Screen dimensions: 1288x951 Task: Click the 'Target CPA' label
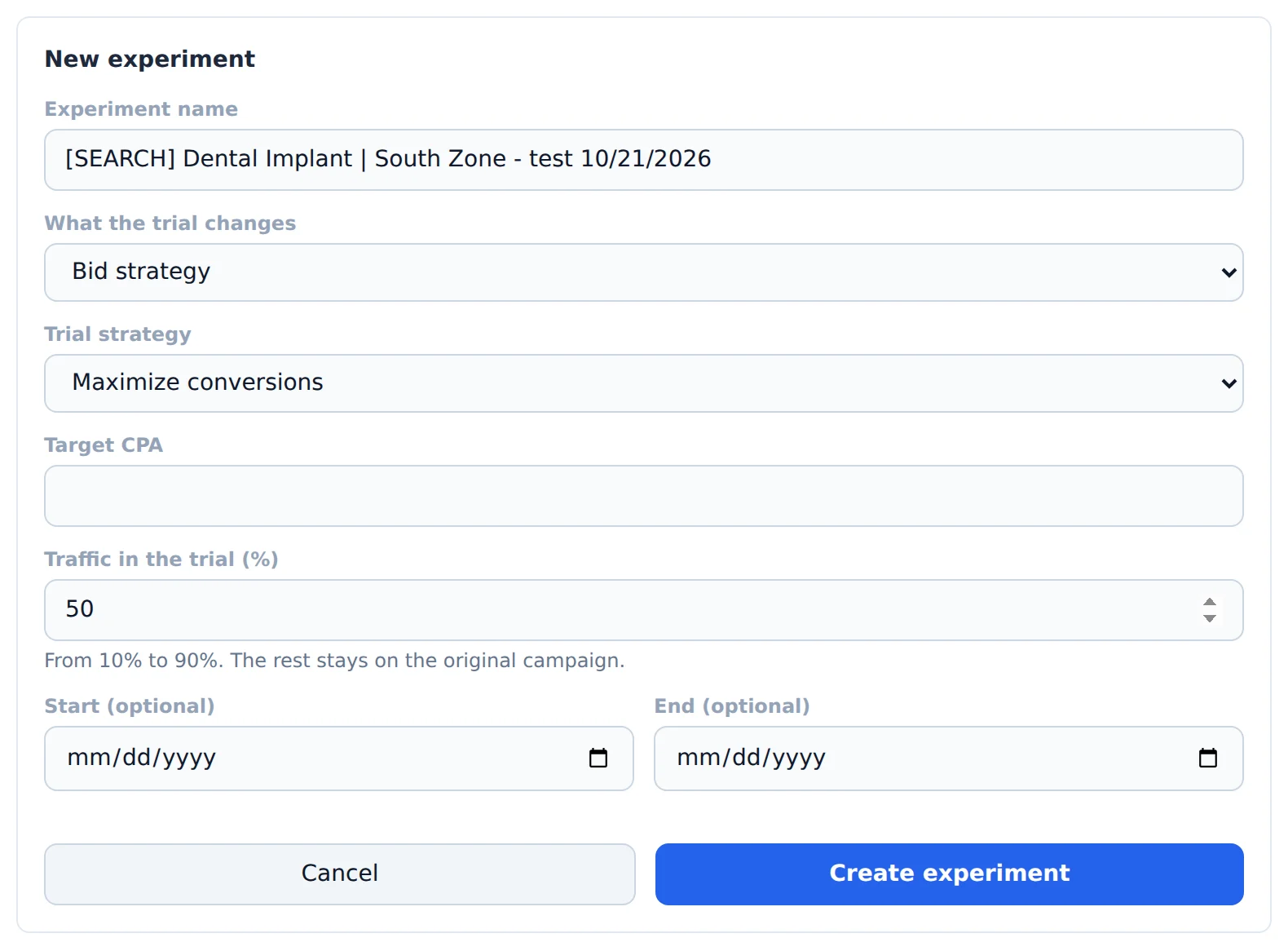pos(104,445)
